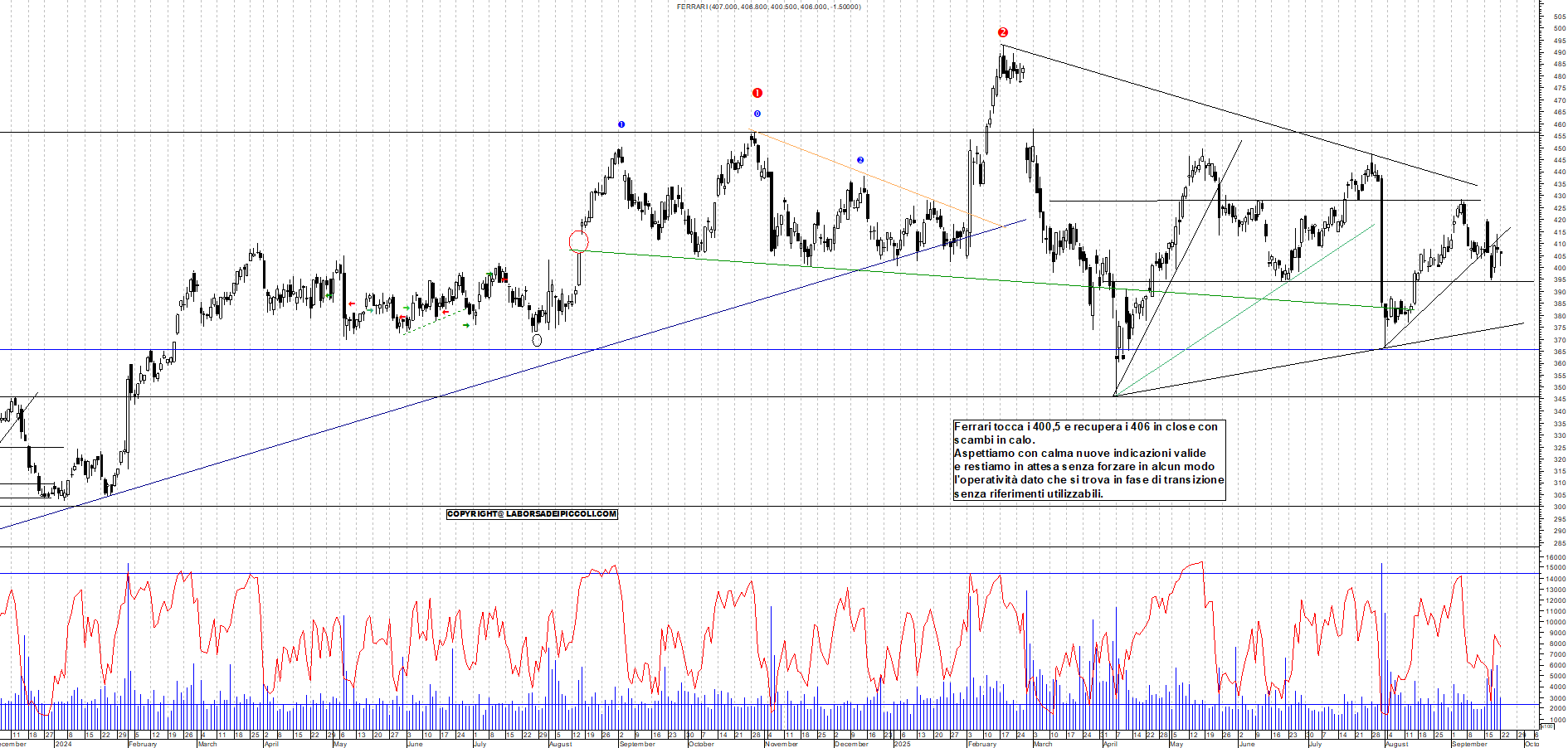Viewport: 1568px width, 748px height.
Task: Click the COPYRIGHT LABORSADEIPICCOLI.COM label
Action: [532, 514]
